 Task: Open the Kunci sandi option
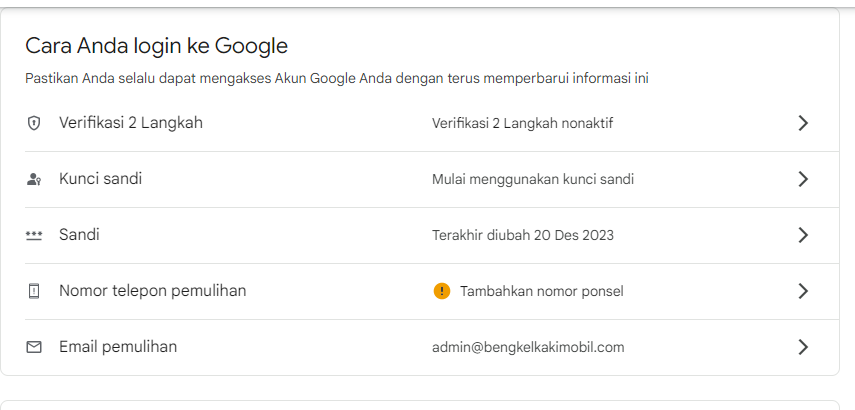pos(100,179)
